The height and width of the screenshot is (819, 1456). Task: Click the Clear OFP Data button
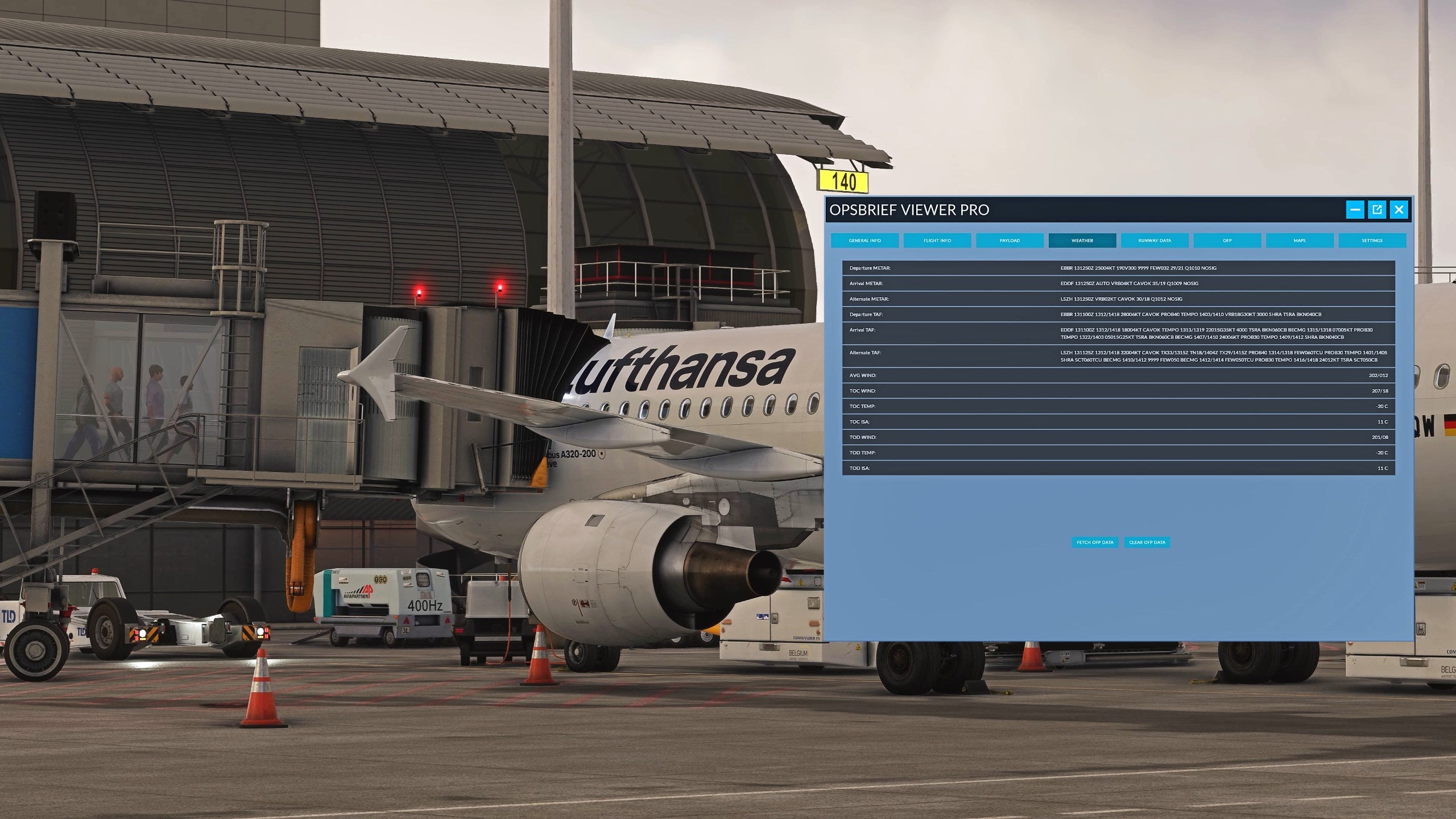point(1147,542)
